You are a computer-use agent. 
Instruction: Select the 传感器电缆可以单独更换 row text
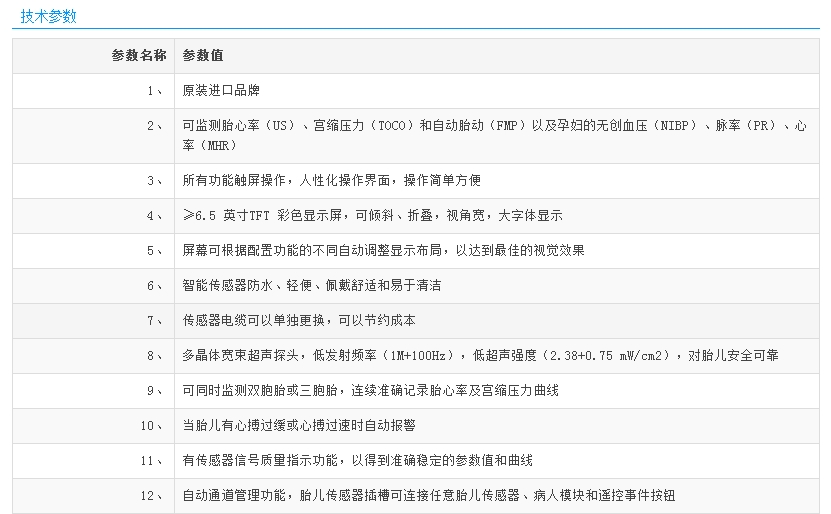[x=298, y=320]
